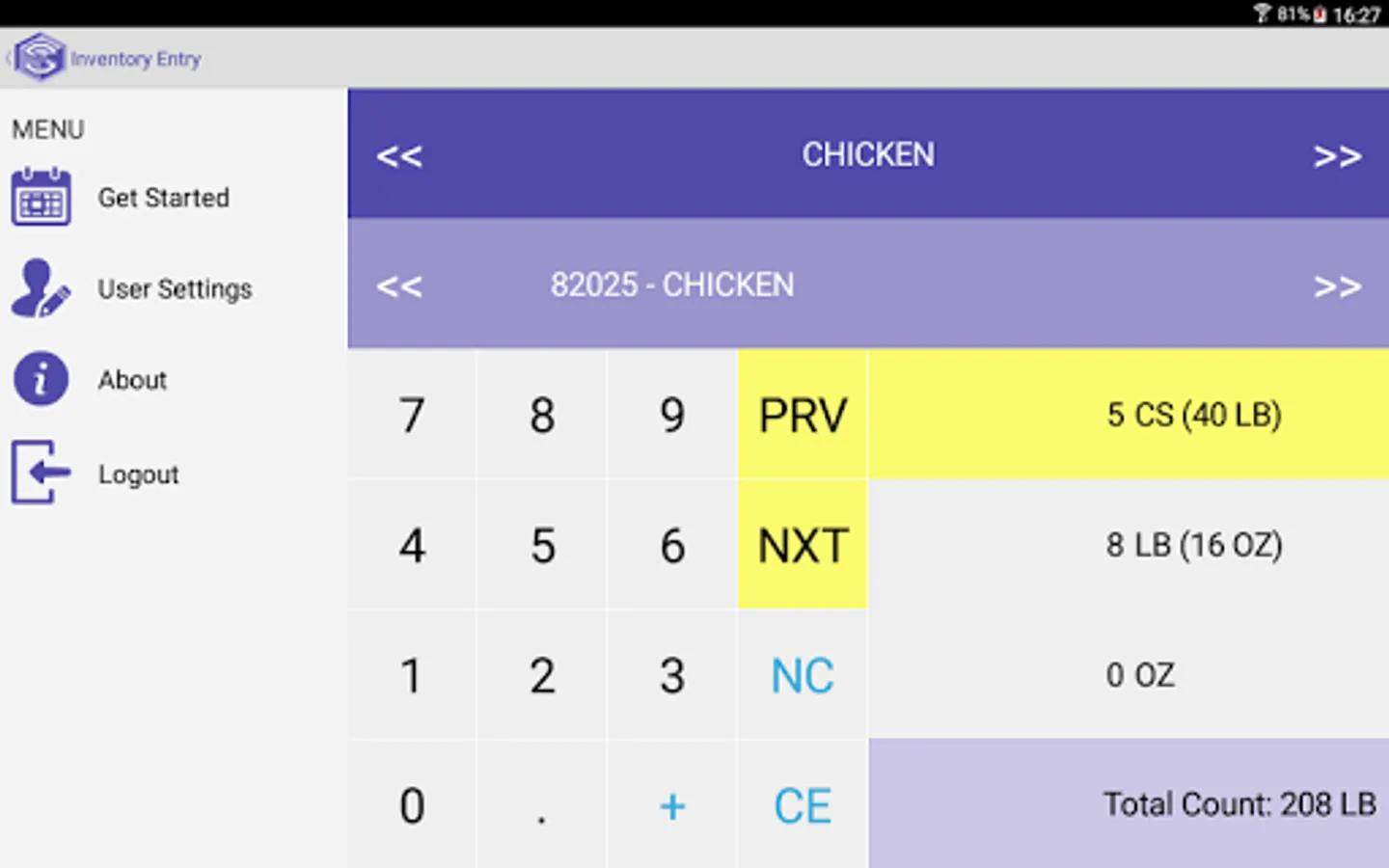Click the Get Started calendar icon
This screenshot has width=1389, height=868.
pyautogui.click(x=41, y=197)
